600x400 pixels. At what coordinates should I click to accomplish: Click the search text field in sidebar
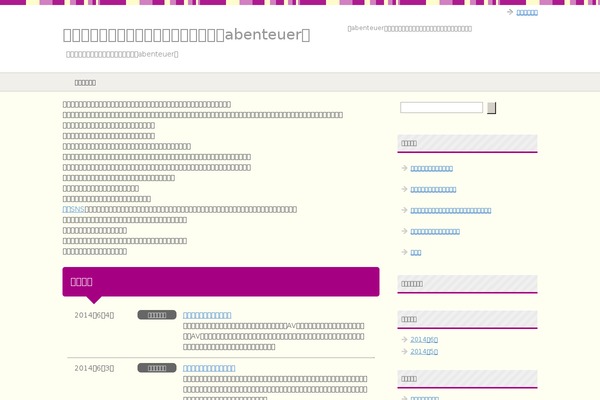tap(441, 108)
